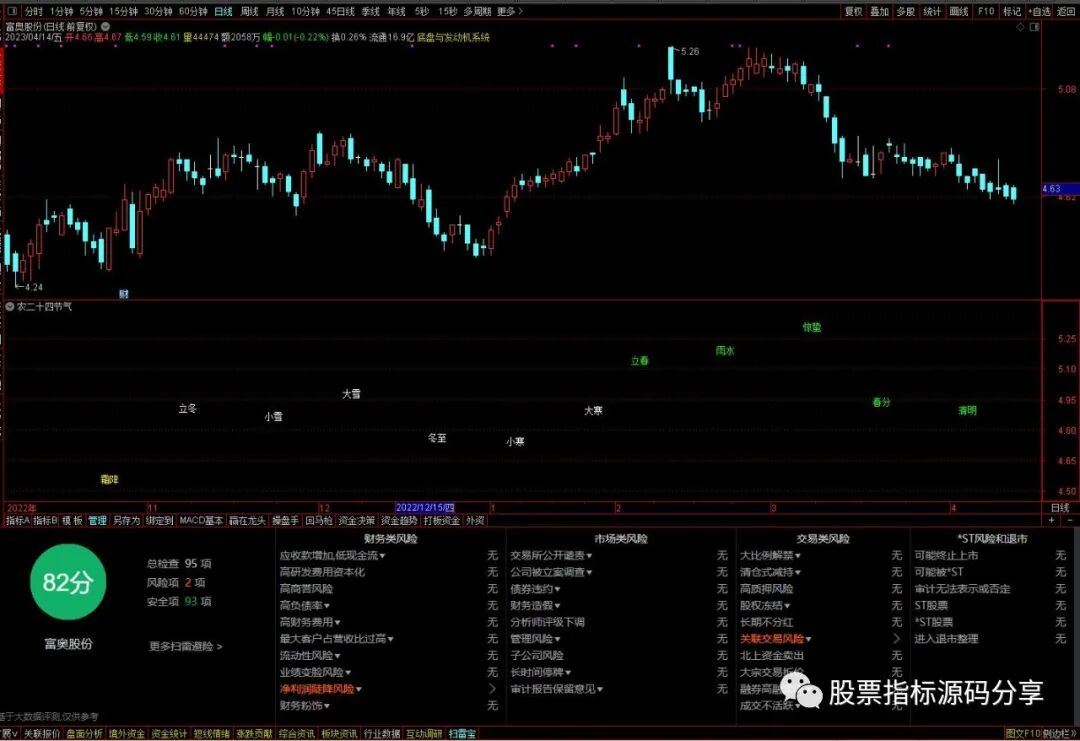Select the 周线 period tab
Viewport: 1080px width, 741px height.
click(249, 12)
